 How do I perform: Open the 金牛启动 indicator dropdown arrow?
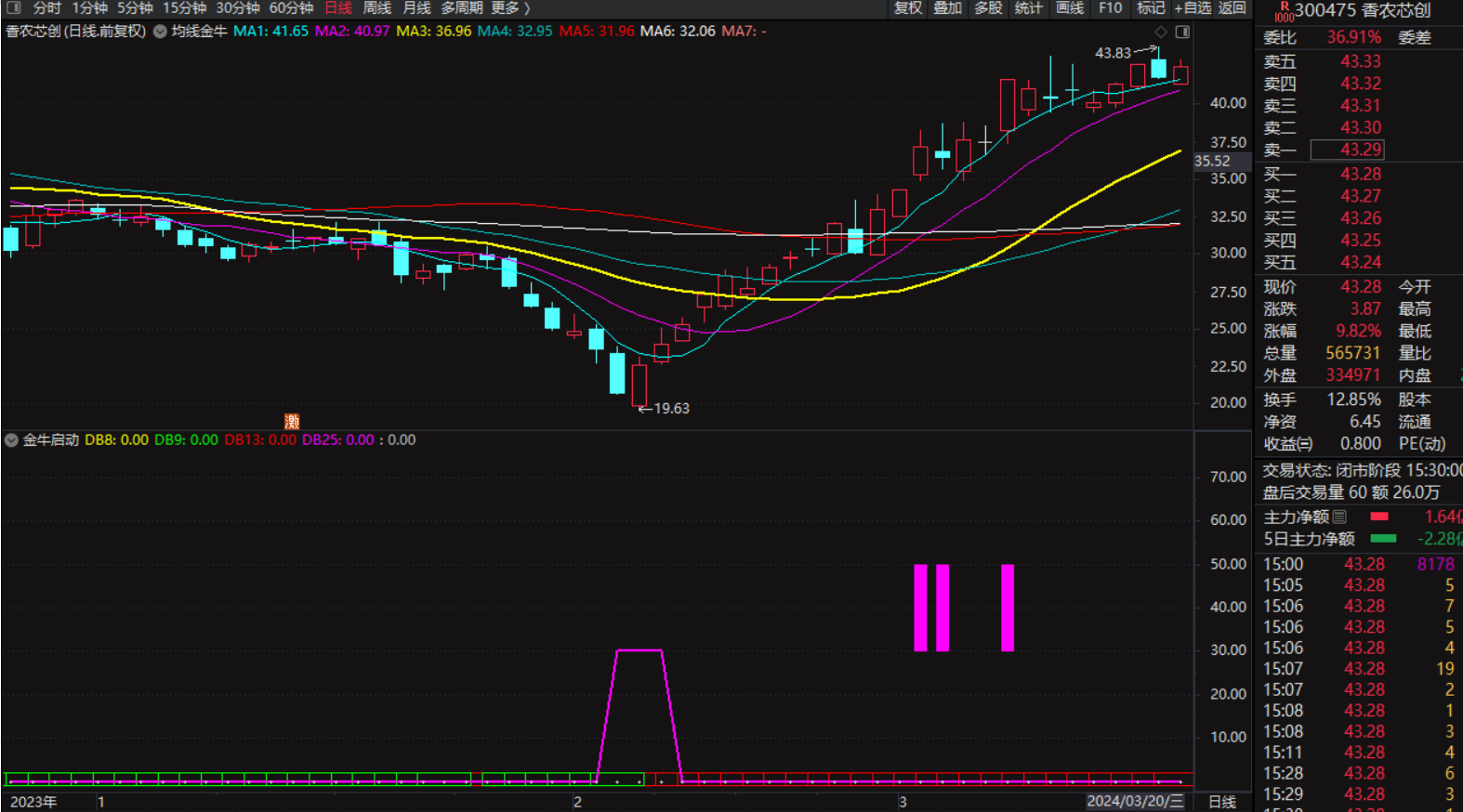point(12,440)
